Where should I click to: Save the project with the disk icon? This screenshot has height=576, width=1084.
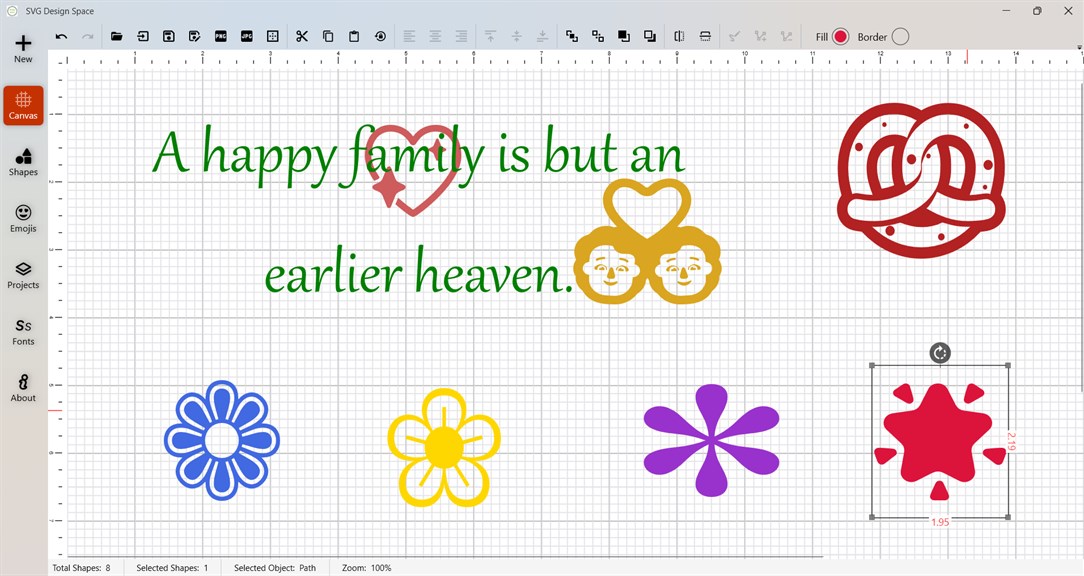(169, 37)
